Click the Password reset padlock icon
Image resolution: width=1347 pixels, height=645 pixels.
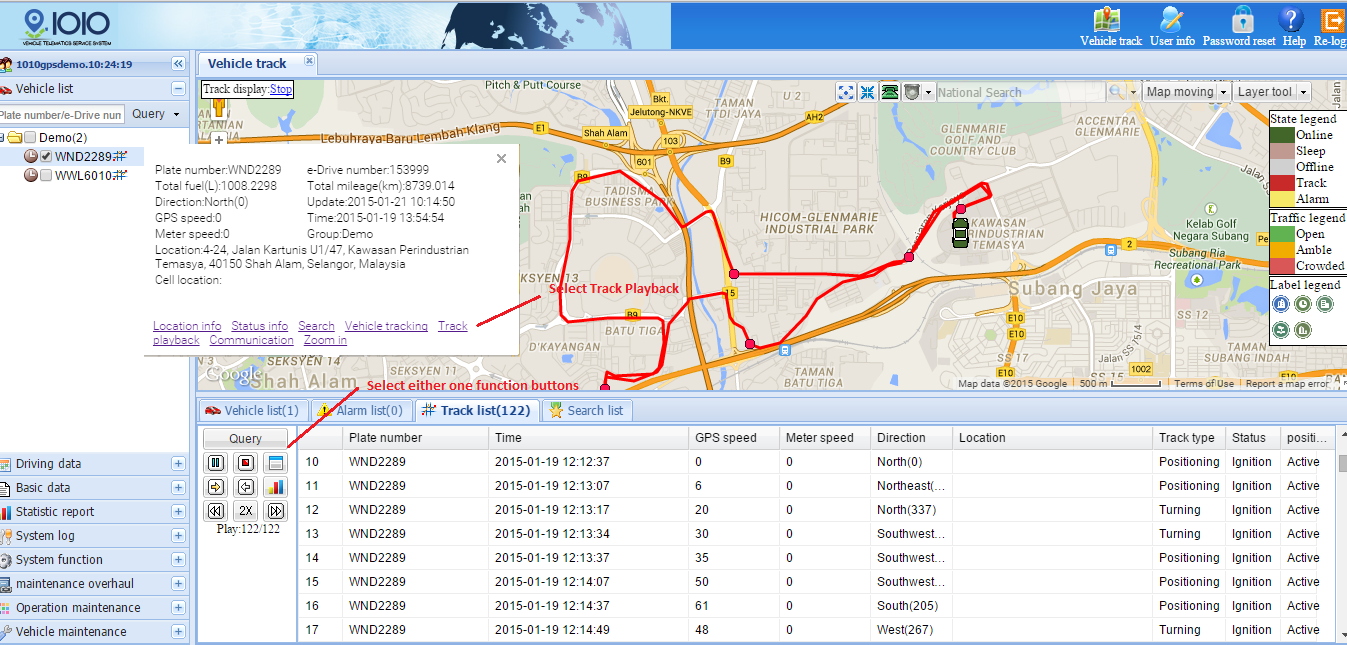coord(1243,19)
